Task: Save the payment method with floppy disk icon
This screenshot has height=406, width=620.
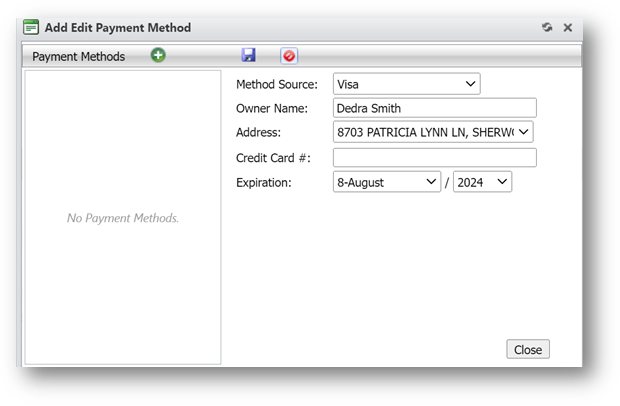Action: click(x=249, y=55)
